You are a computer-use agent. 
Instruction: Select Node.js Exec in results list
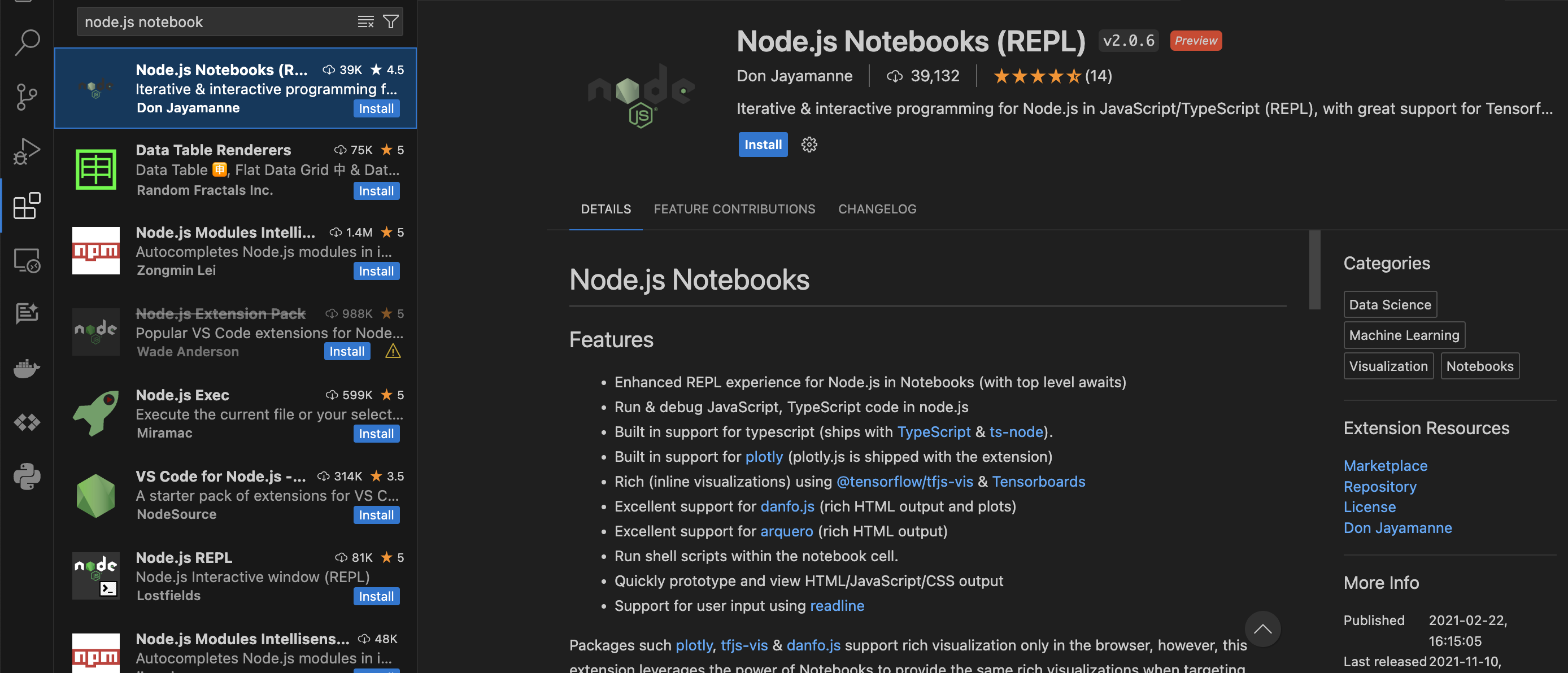[x=235, y=413]
